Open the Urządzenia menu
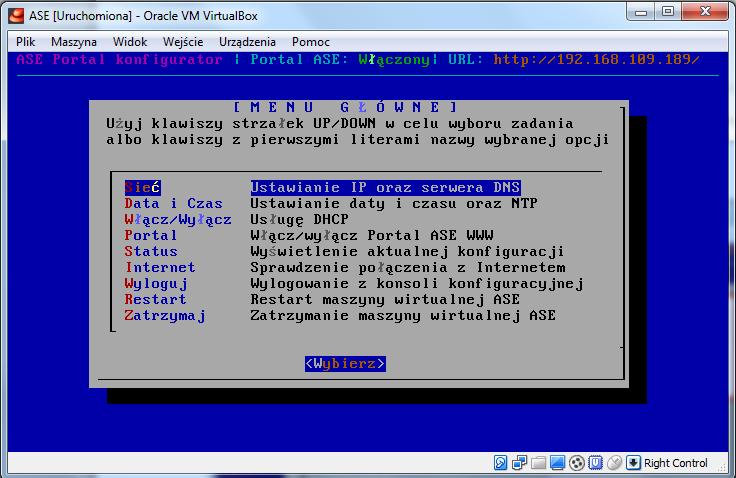736x478 pixels. (x=247, y=42)
